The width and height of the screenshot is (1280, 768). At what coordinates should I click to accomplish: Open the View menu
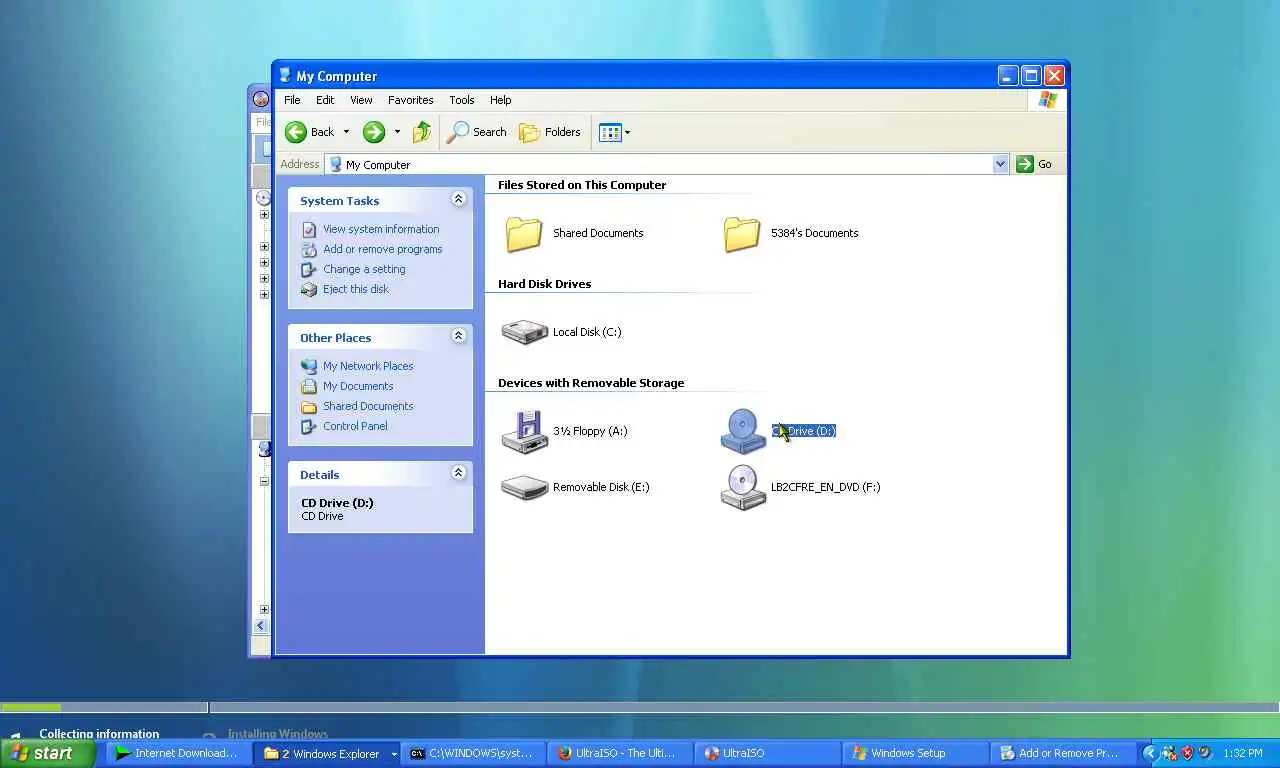pyautogui.click(x=361, y=100)
